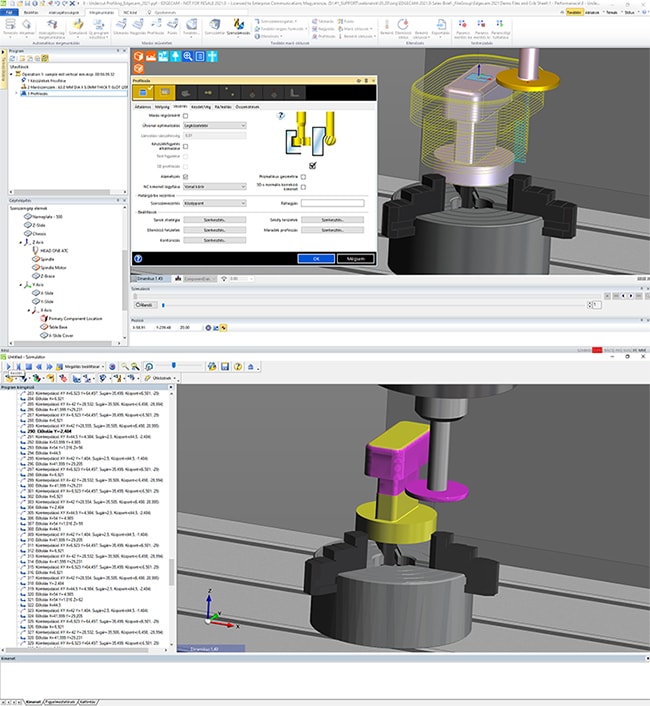Image resolution: width=650 pixels, height=706 pixels.
Task: Click the eject icon in Simulator toolbar
Action: [251, 367]
